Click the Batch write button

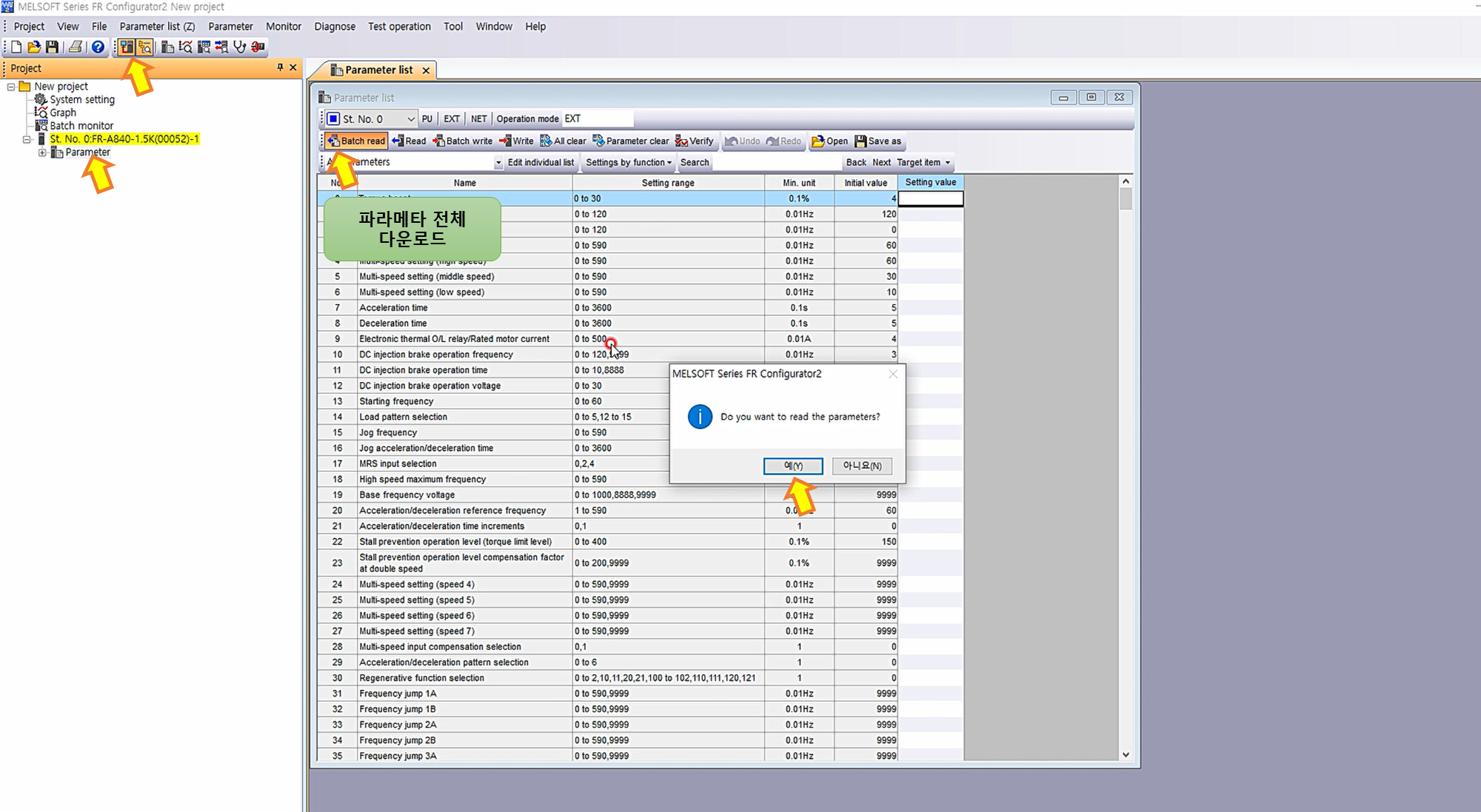coord(463,141)
